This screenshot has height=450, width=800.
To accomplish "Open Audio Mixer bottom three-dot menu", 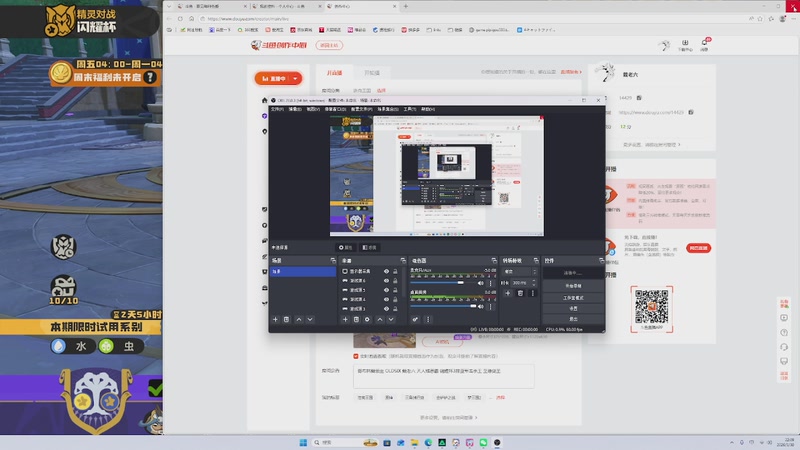I will pos(428,319).
